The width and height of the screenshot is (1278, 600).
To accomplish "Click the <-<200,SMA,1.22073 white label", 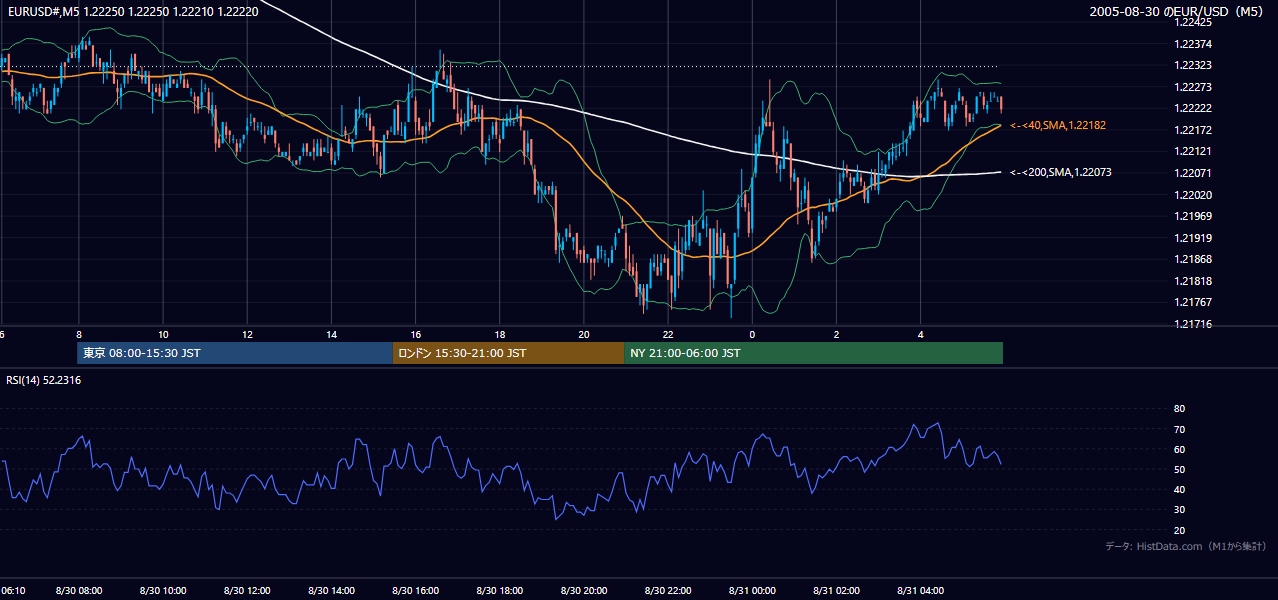I will 1060,172.
